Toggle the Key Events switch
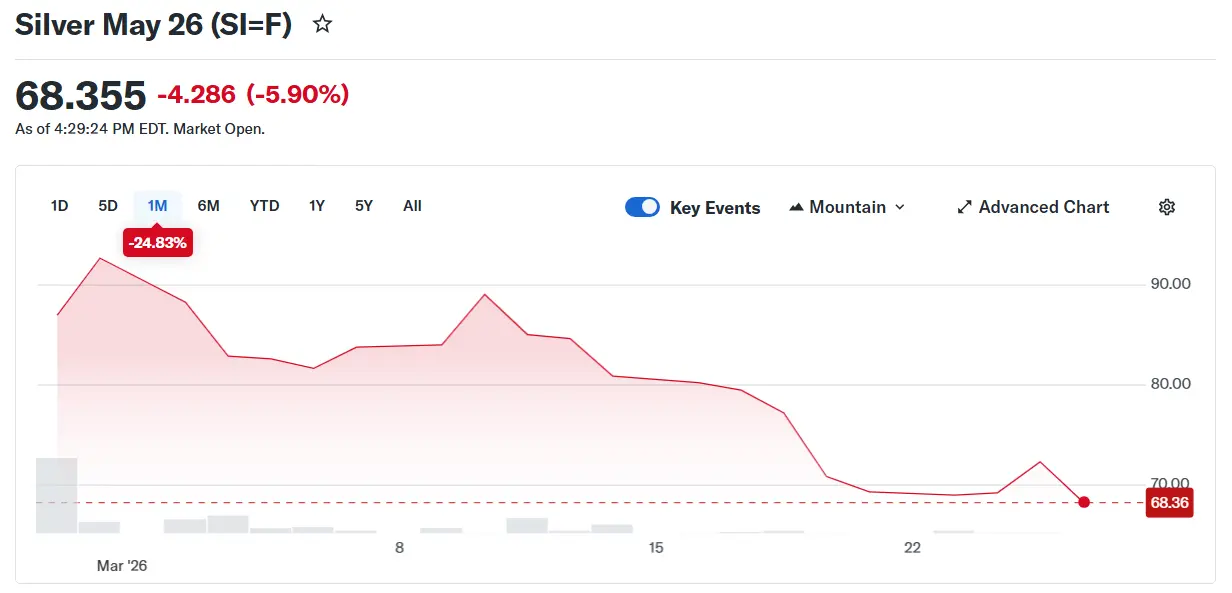Image resolution: width=1232 pixels, height=593 pixels. pyautogui.click(x=642, y=207)
